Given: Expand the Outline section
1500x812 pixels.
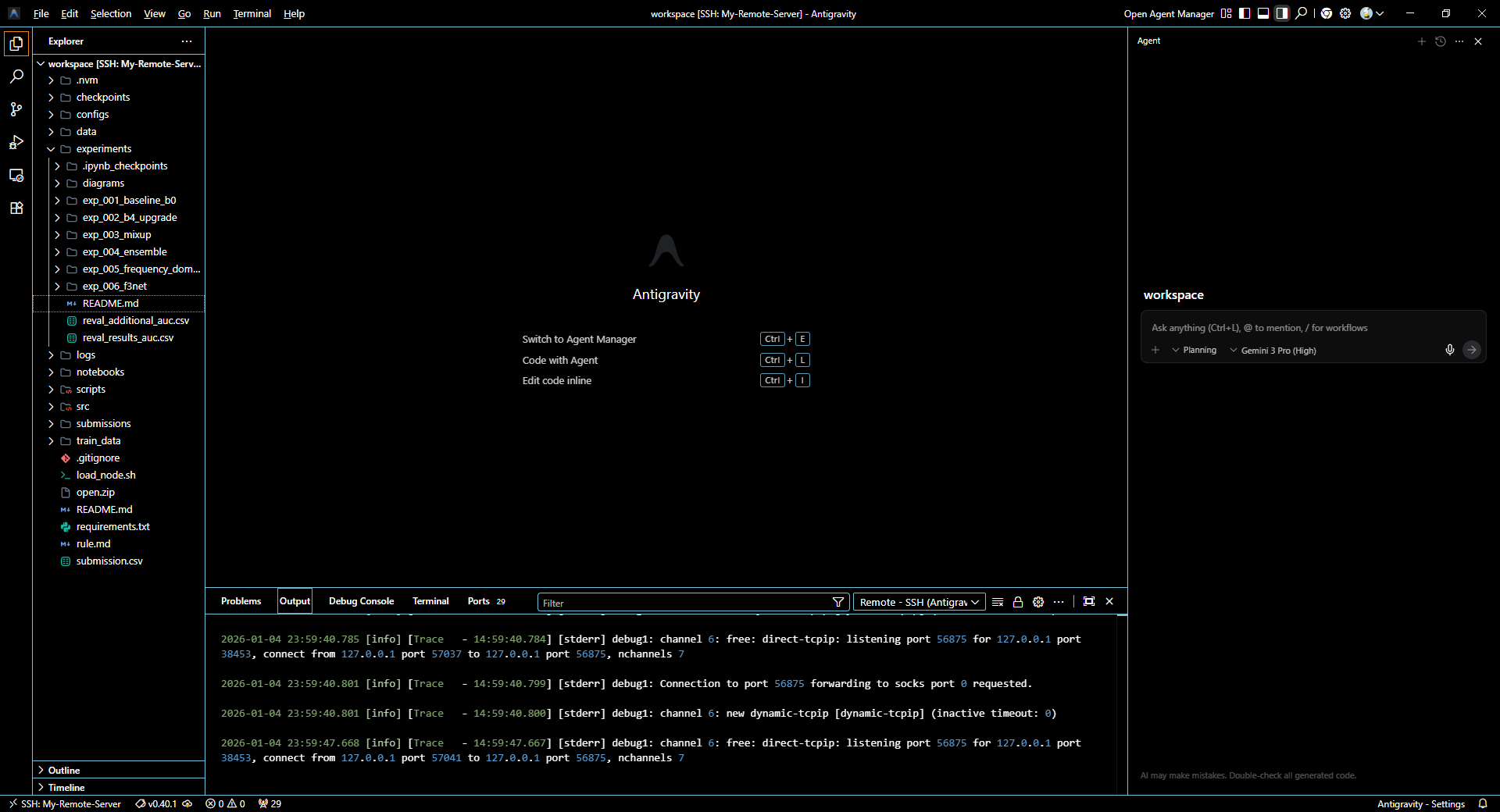Looking at the screenshot, I should [x=119, y=770].
